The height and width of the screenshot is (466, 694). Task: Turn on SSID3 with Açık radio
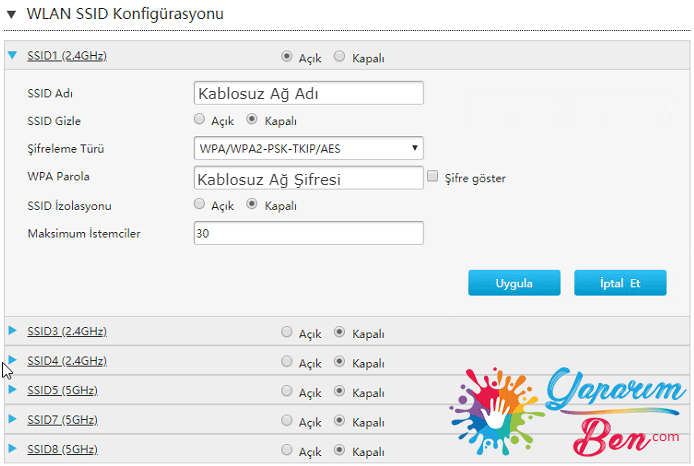tap(288, 333)
